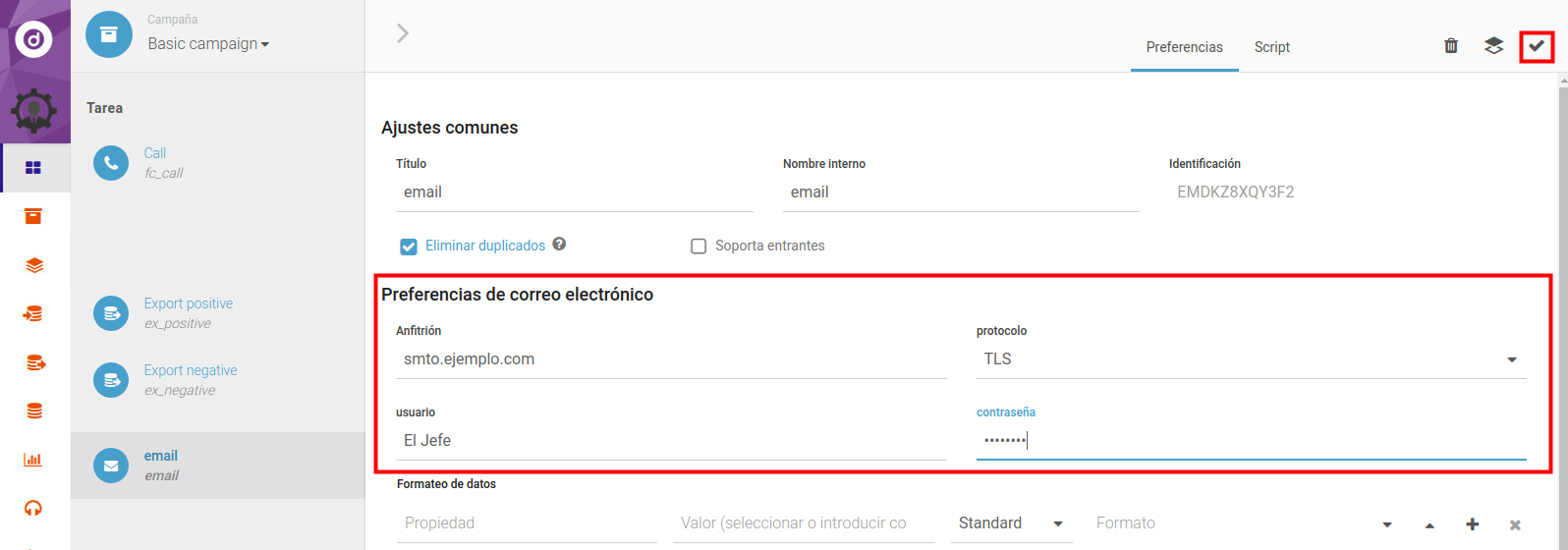
Task: Click the layers stack icon in header
Action: pyautogui.click(x=1493, y=46)
